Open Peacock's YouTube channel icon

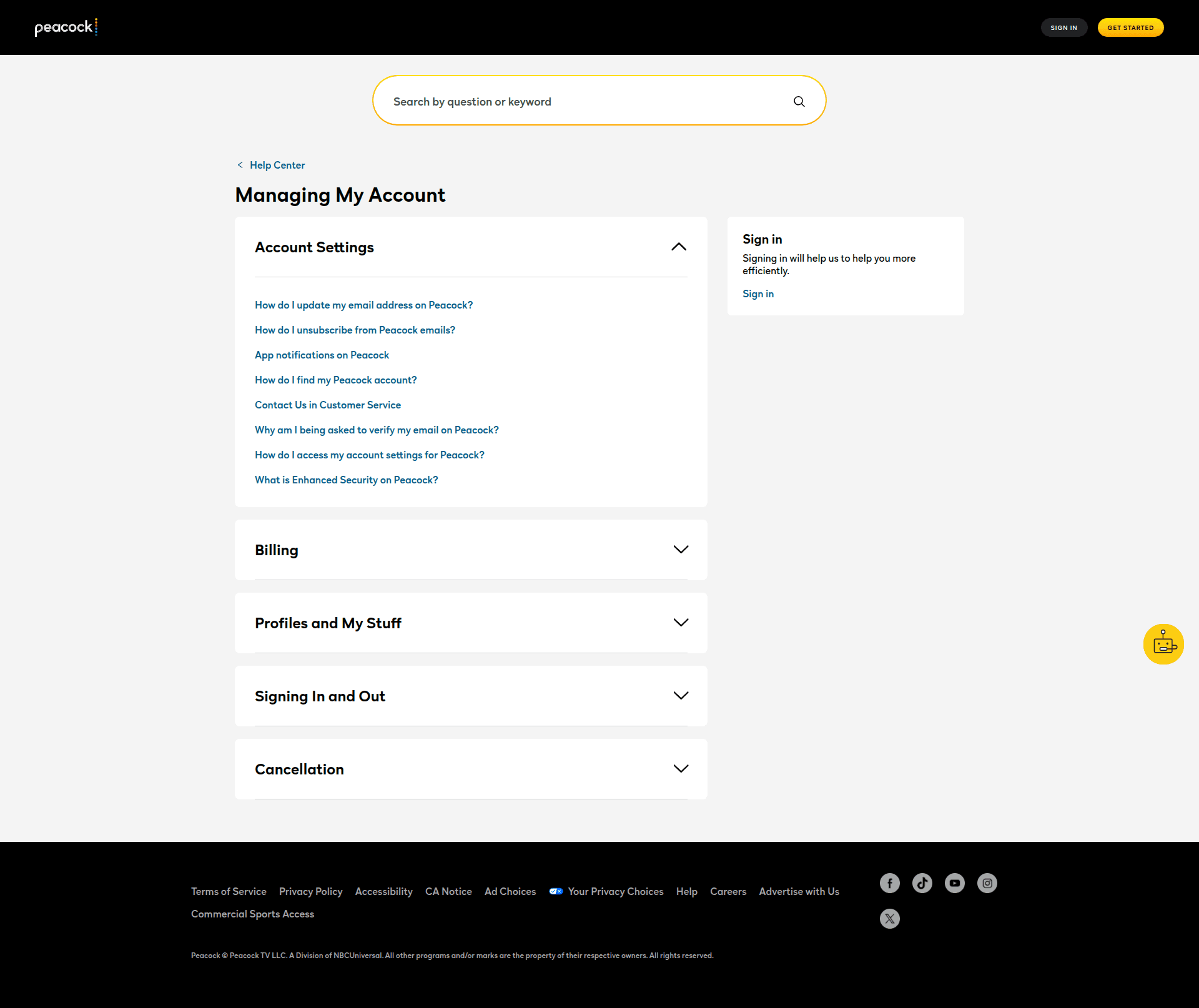[955, 883]
